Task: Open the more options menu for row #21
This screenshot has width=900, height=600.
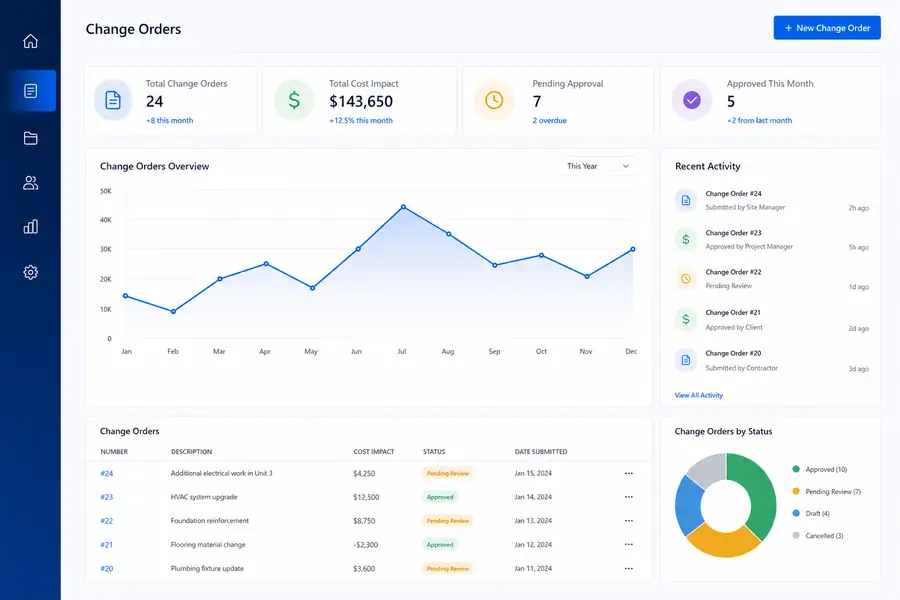Action: click(x=629, y=544)
